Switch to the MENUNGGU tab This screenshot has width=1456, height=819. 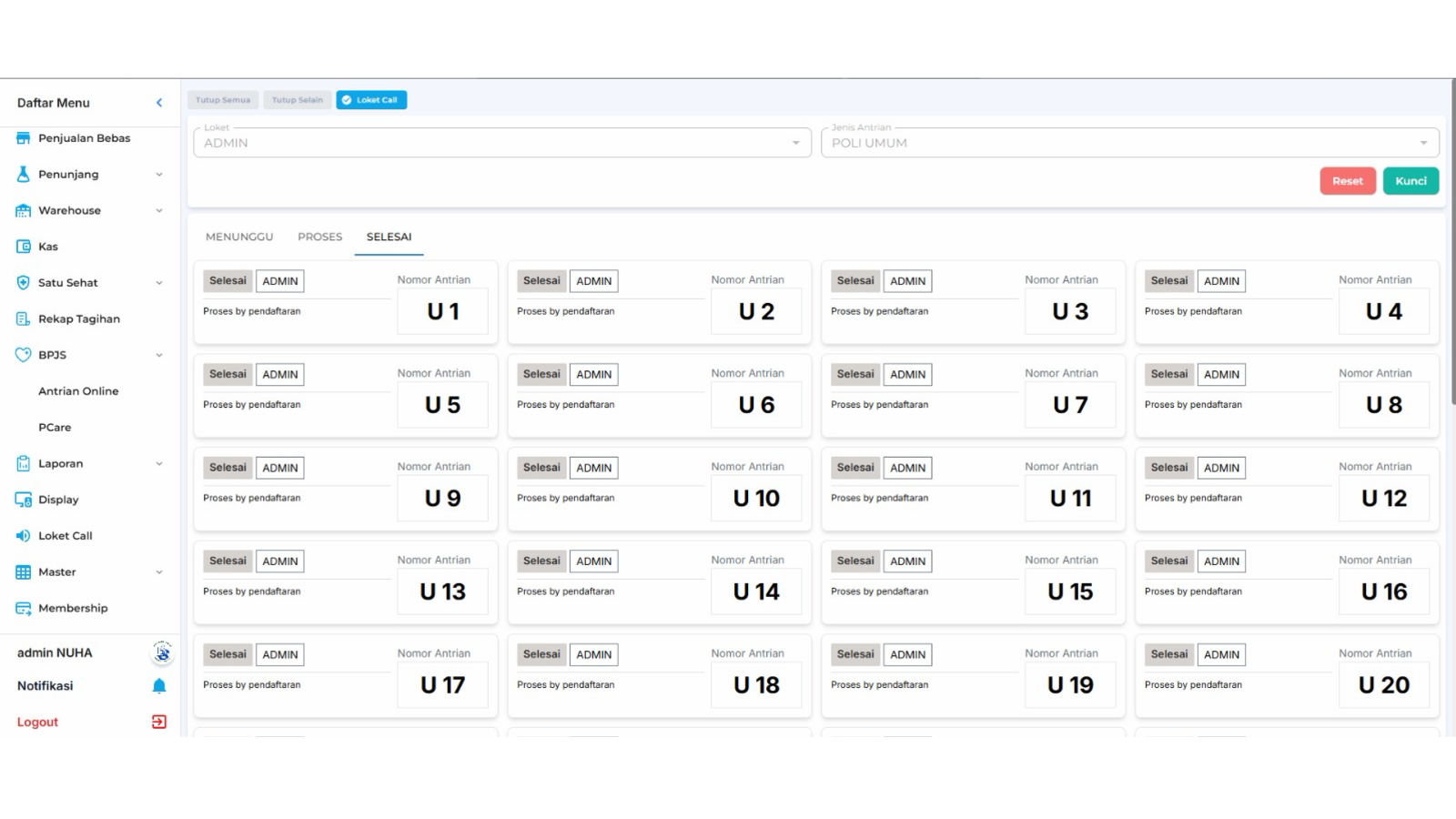(x=239, y=237)
